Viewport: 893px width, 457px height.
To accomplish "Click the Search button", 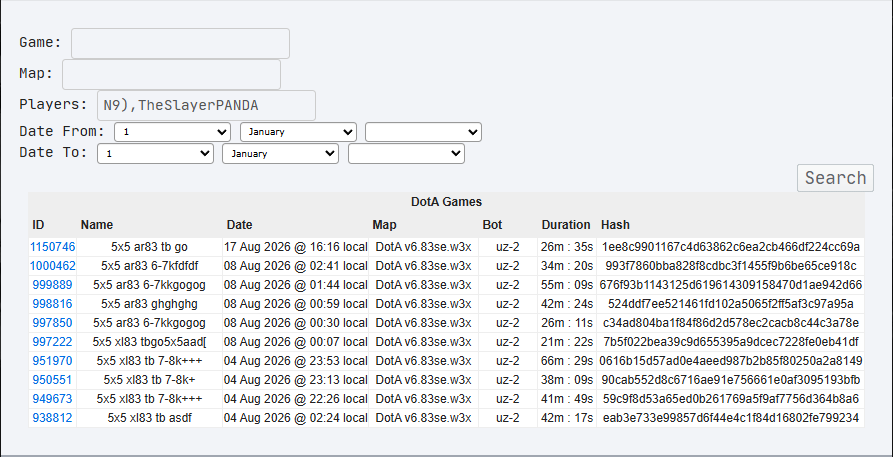I will pyautogui.click(x=835, y=178).
